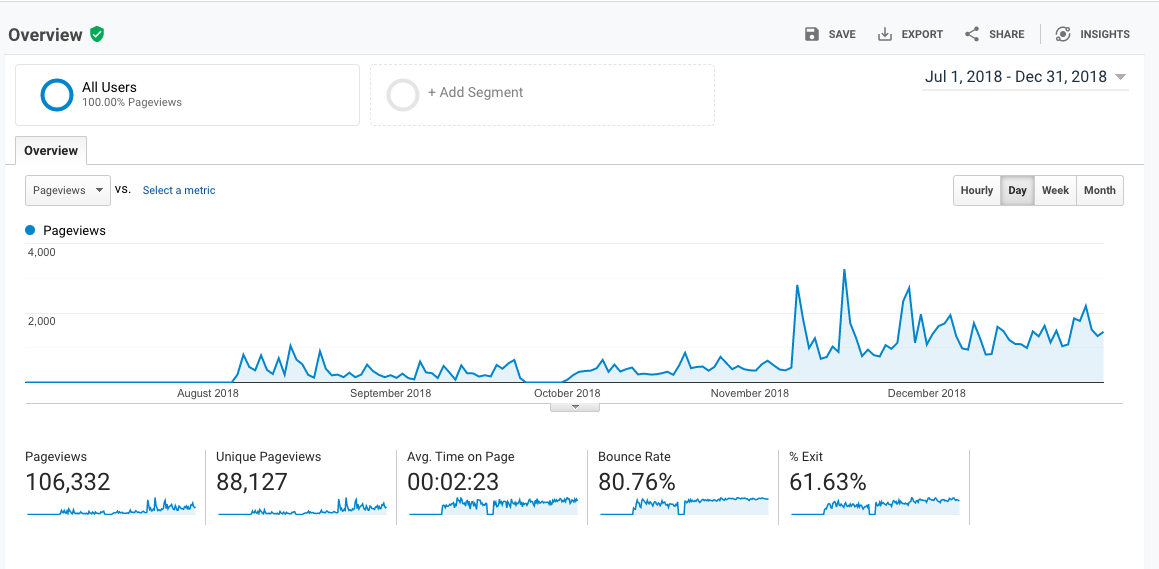Screen dimensions: 1159x569
Task: Click the Bounce Rate sparkline
Action: pos(684,505)
